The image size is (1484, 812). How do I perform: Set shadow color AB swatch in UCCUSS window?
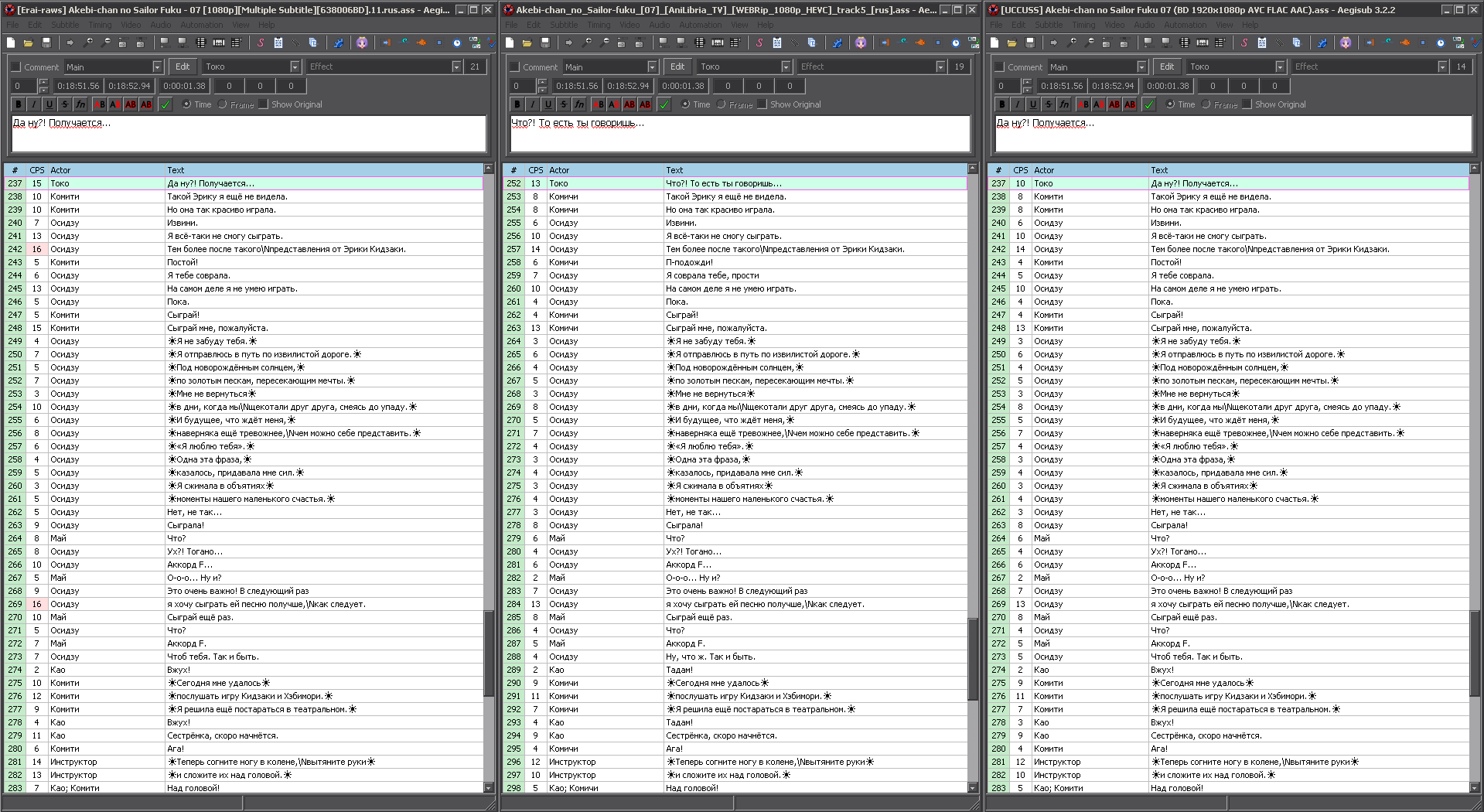point(1129,104)
